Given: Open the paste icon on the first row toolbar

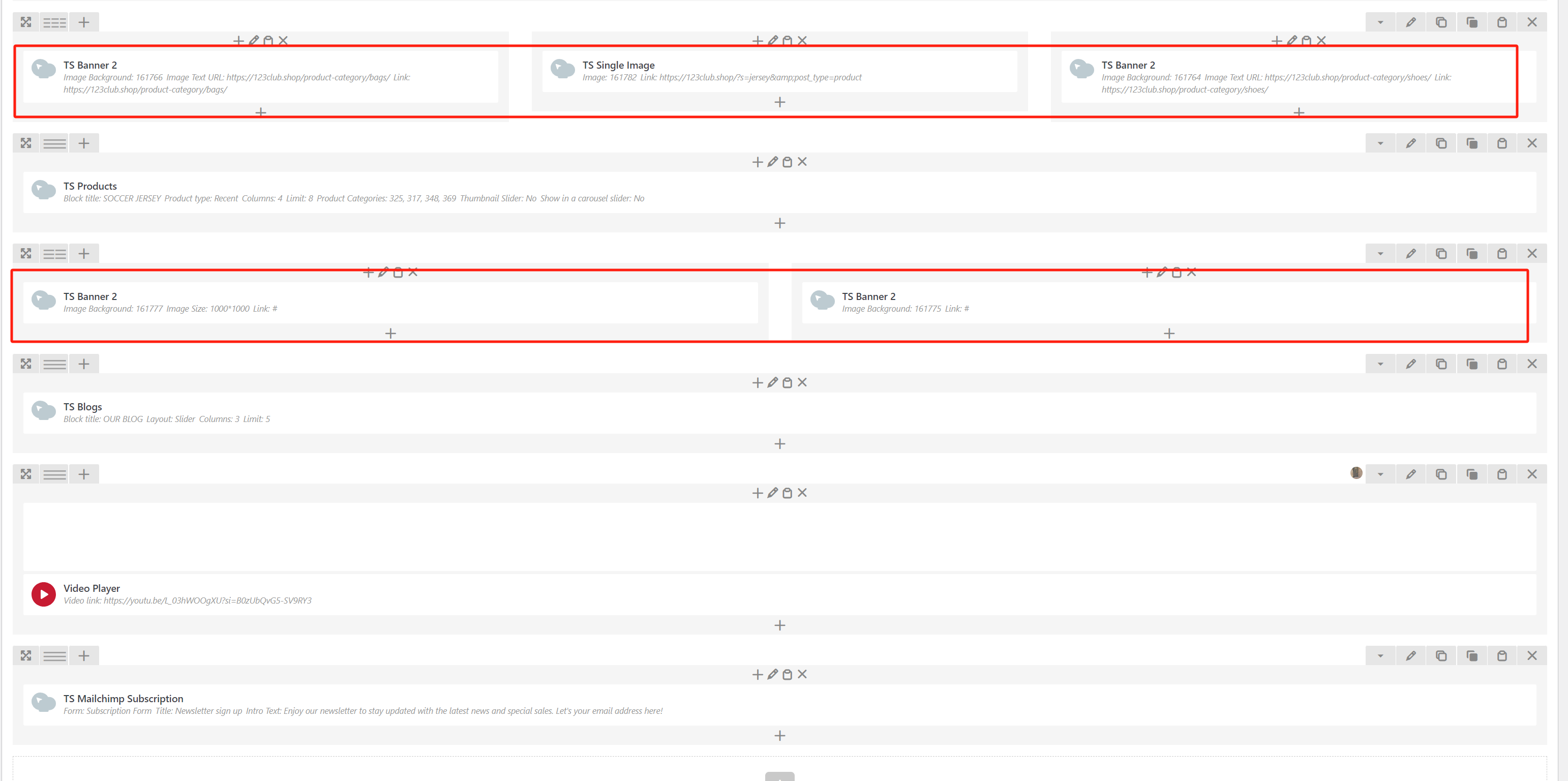Looking at the screenshot, I should (x=1502, y=21).
